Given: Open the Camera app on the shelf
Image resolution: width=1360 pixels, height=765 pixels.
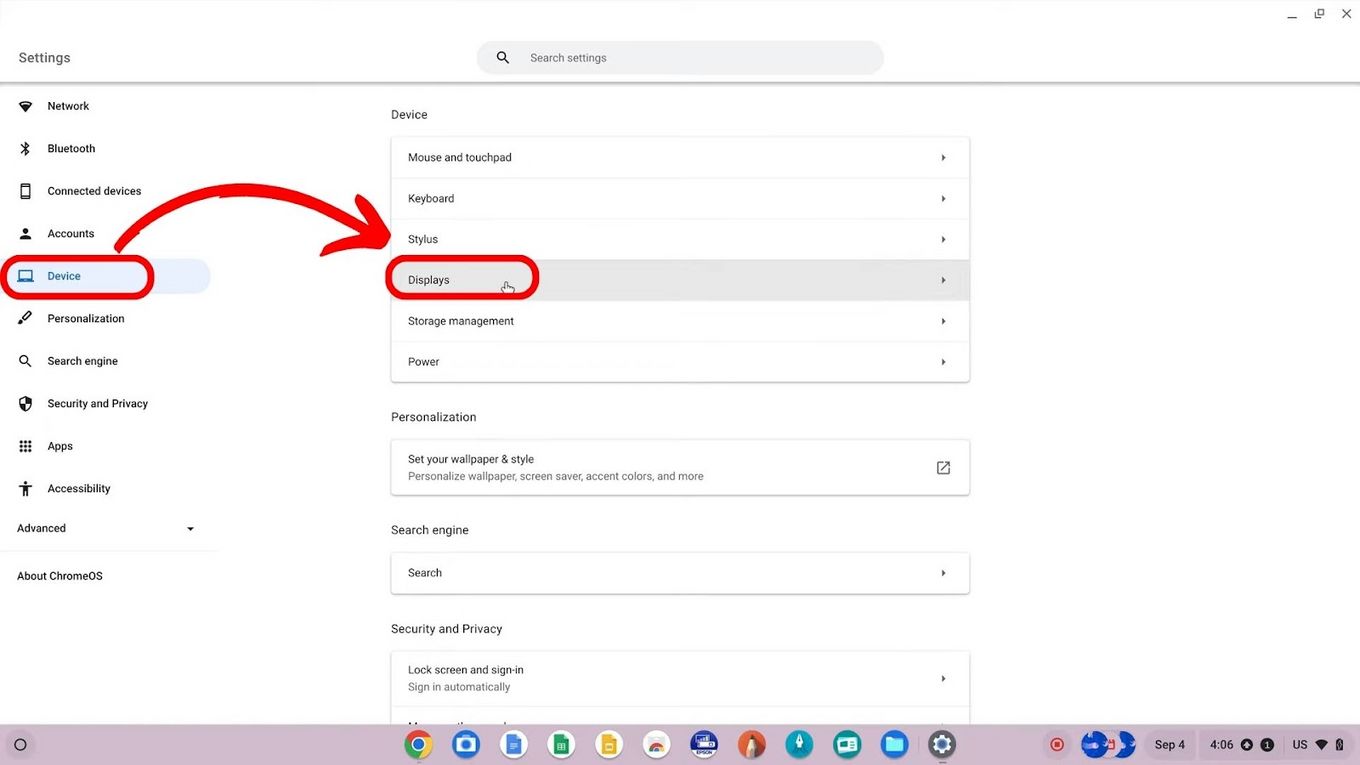Looking at the screenshot, I should (466, 744).
